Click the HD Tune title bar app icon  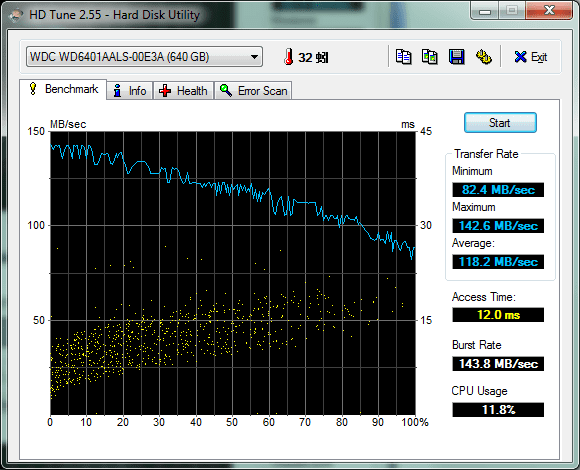coord(16,15)
